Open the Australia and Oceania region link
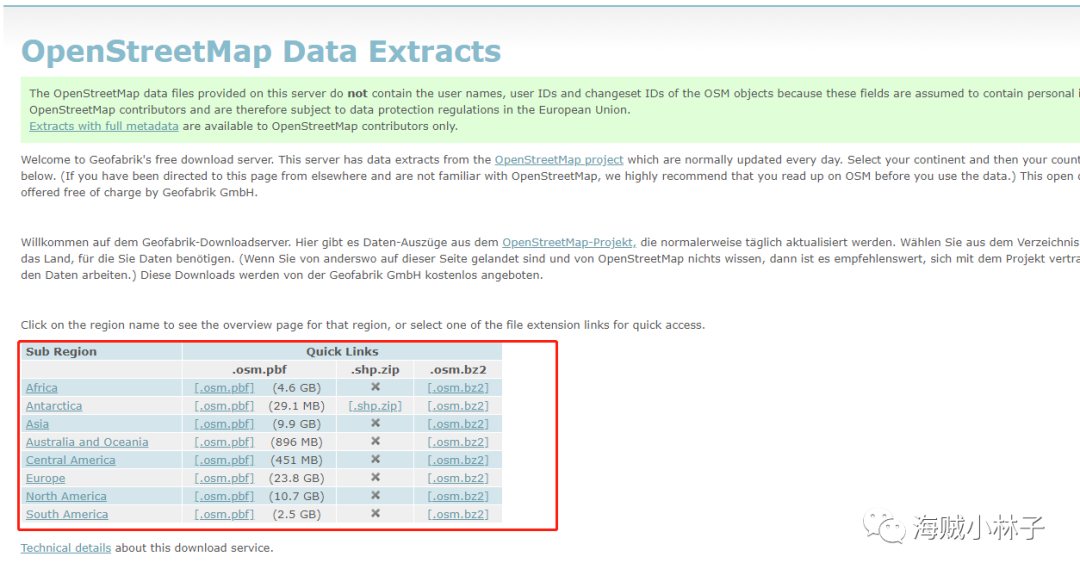1080x575 pixels. click(87, 441)
